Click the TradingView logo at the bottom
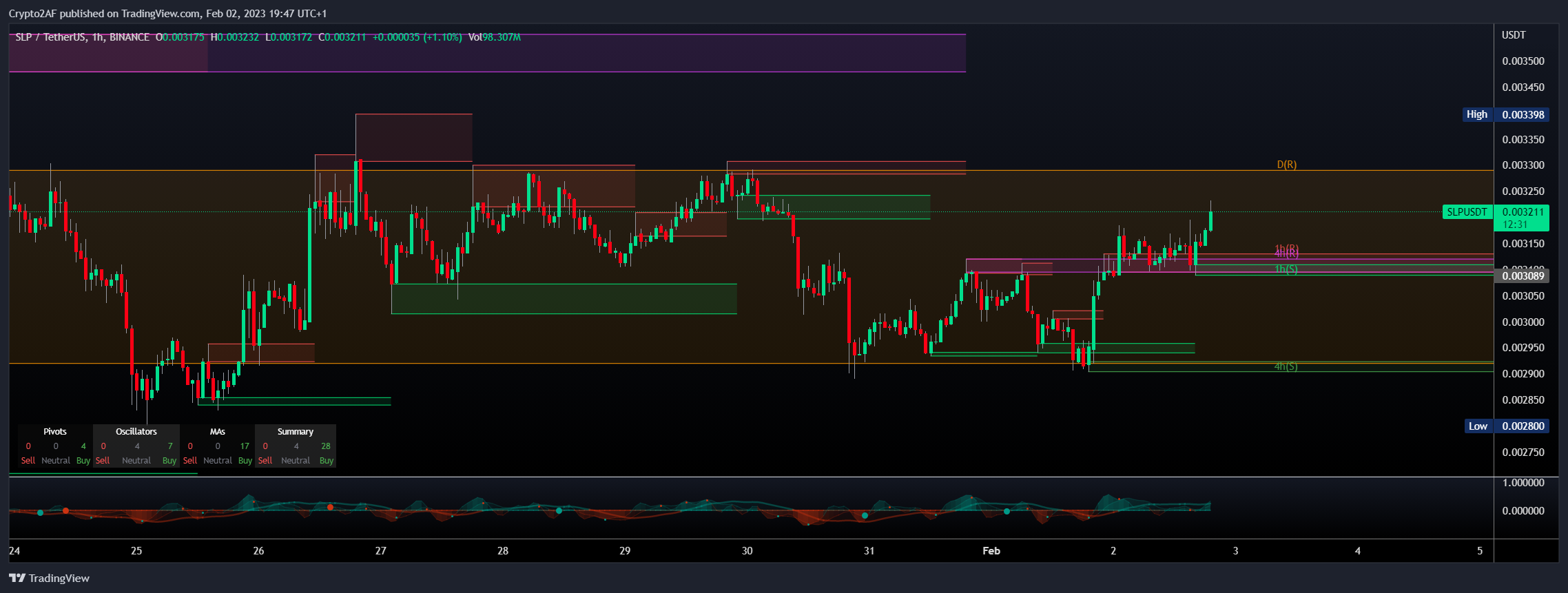 (49, 578)
